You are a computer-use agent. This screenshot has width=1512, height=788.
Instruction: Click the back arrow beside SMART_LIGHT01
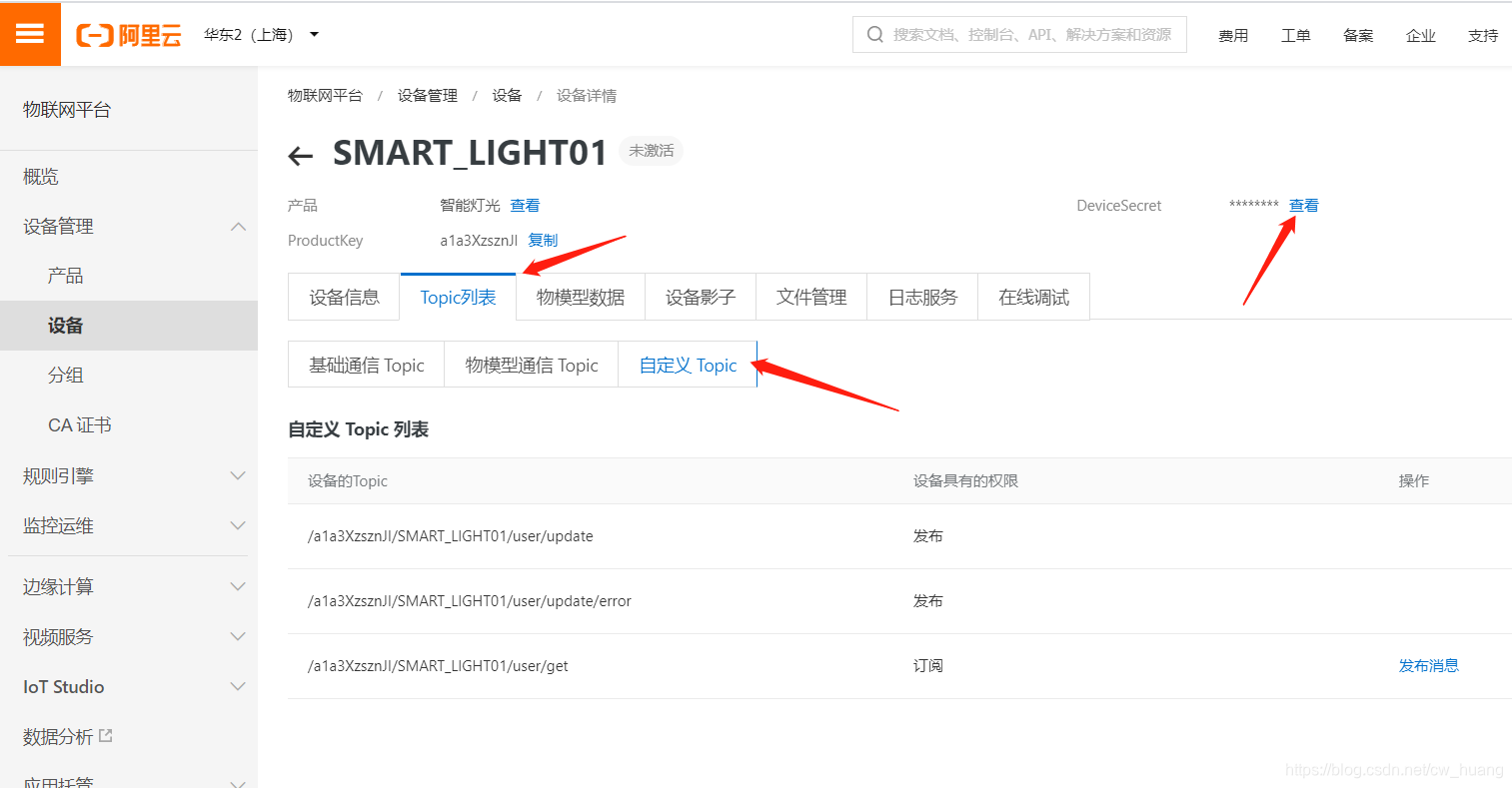300,155
